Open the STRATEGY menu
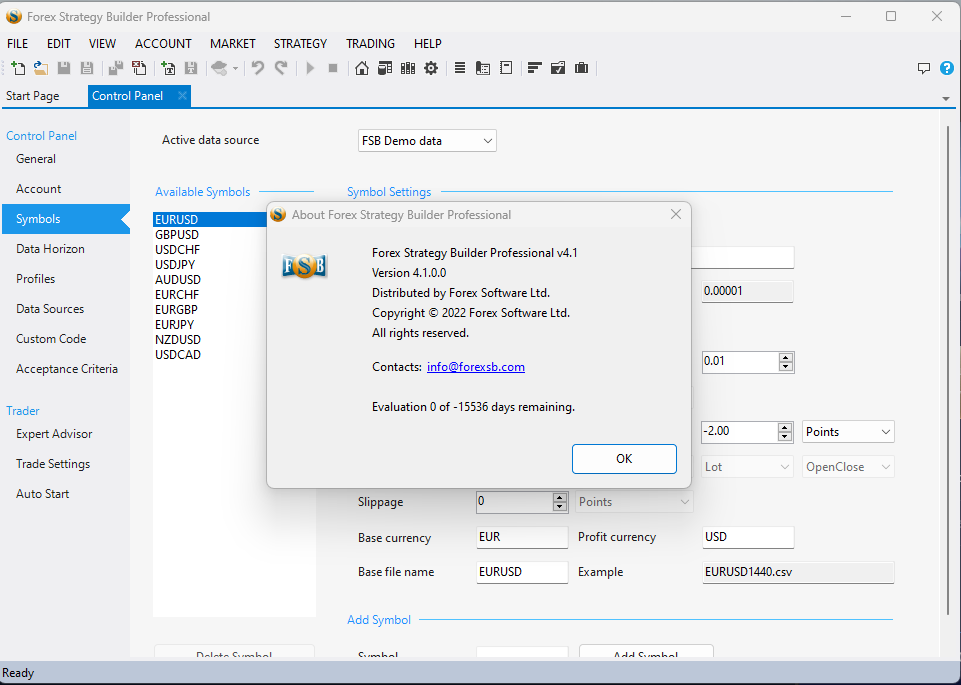 300,44
